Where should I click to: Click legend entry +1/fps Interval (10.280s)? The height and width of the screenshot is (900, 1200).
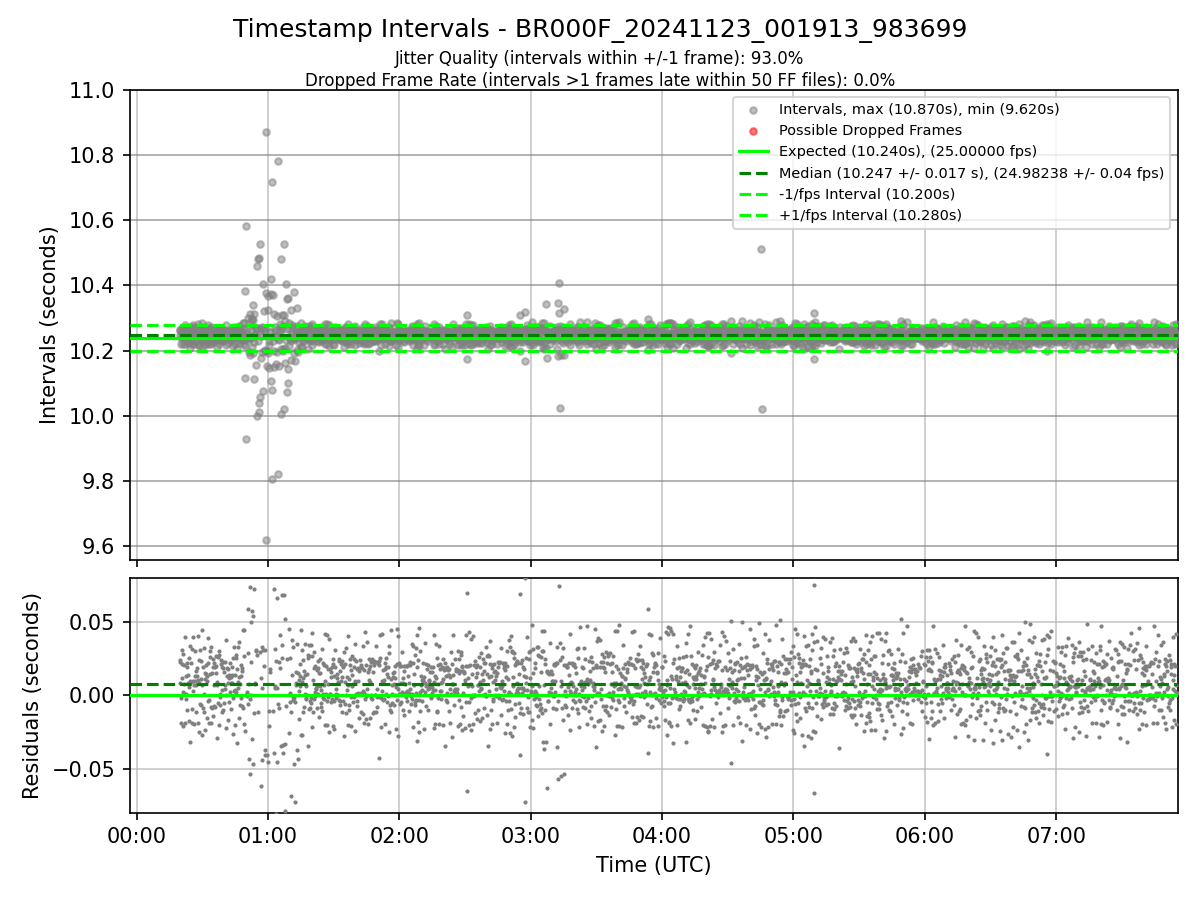(x=870, y=215)
